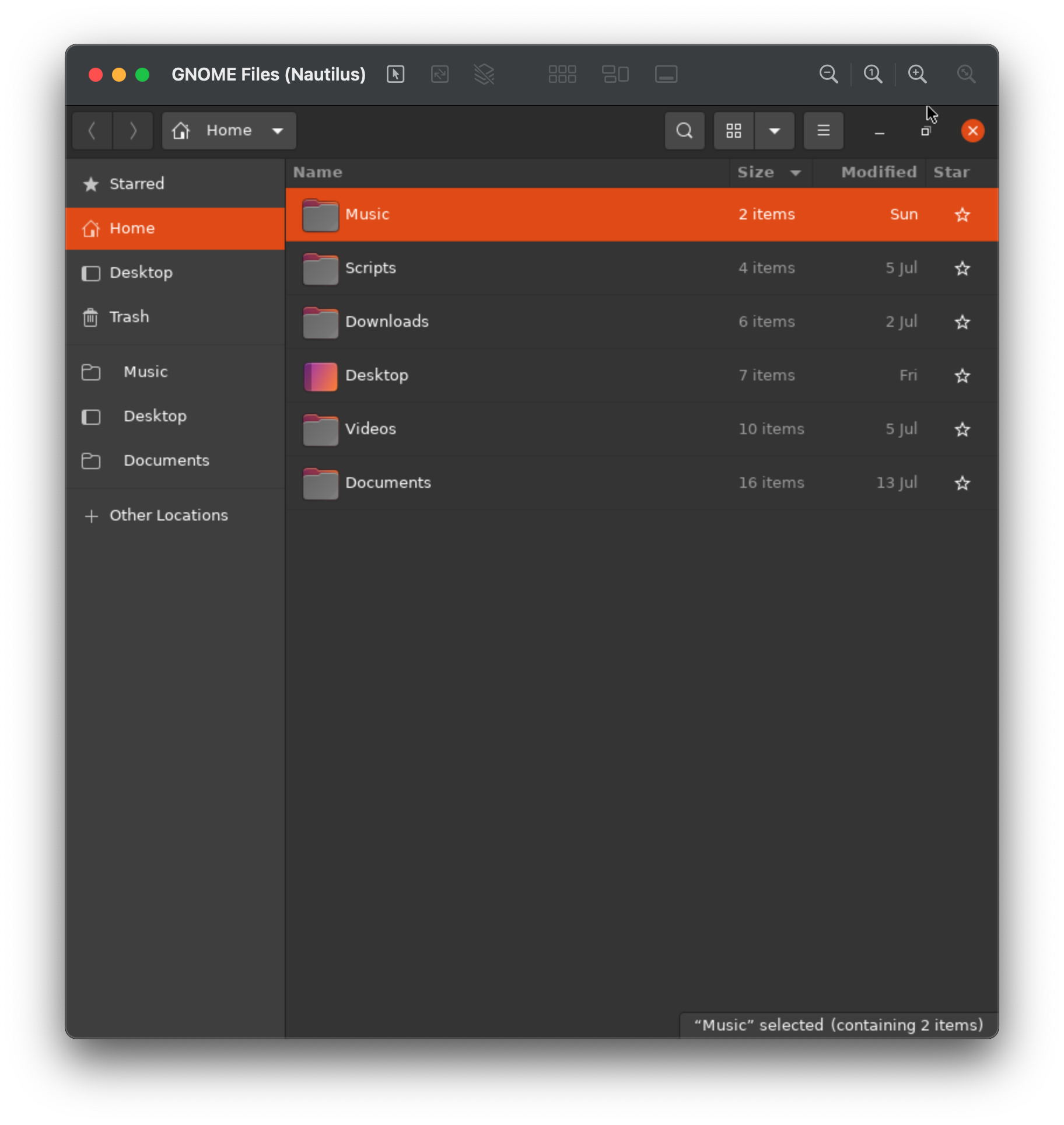Click the split panel layout icon
This screenshot has height=1125, width=1064.
pos(615,74)
